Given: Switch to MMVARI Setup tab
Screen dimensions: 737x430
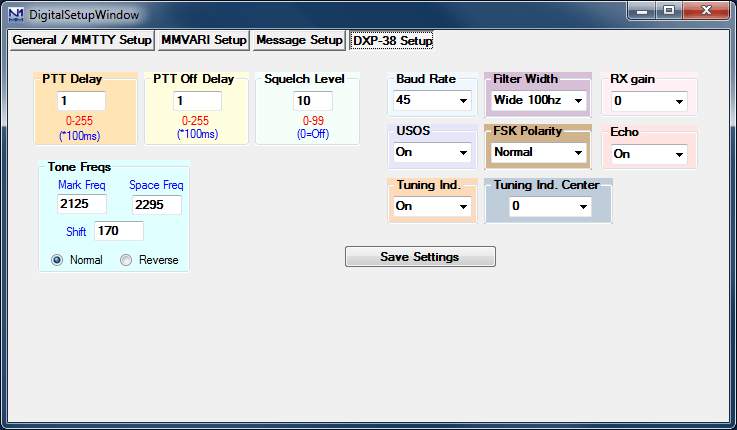Looking at the screenshot, I should pos(204,40).
